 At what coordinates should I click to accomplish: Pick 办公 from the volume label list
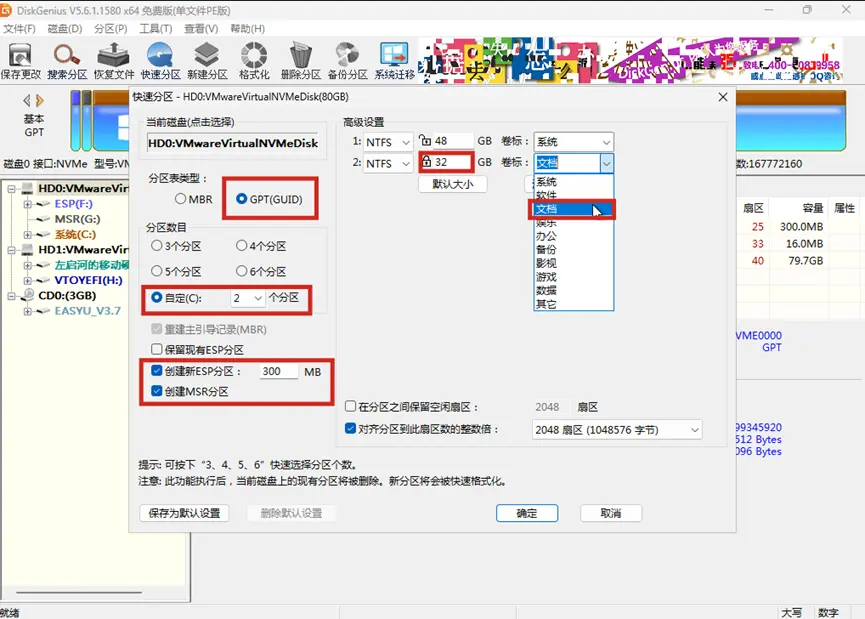pos(573,236)
